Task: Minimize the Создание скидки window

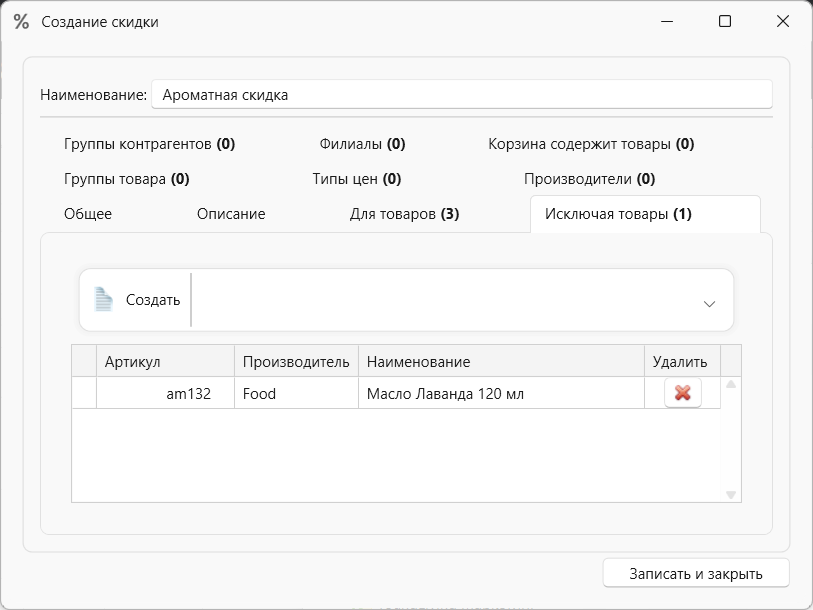Action: coord(667,21)
